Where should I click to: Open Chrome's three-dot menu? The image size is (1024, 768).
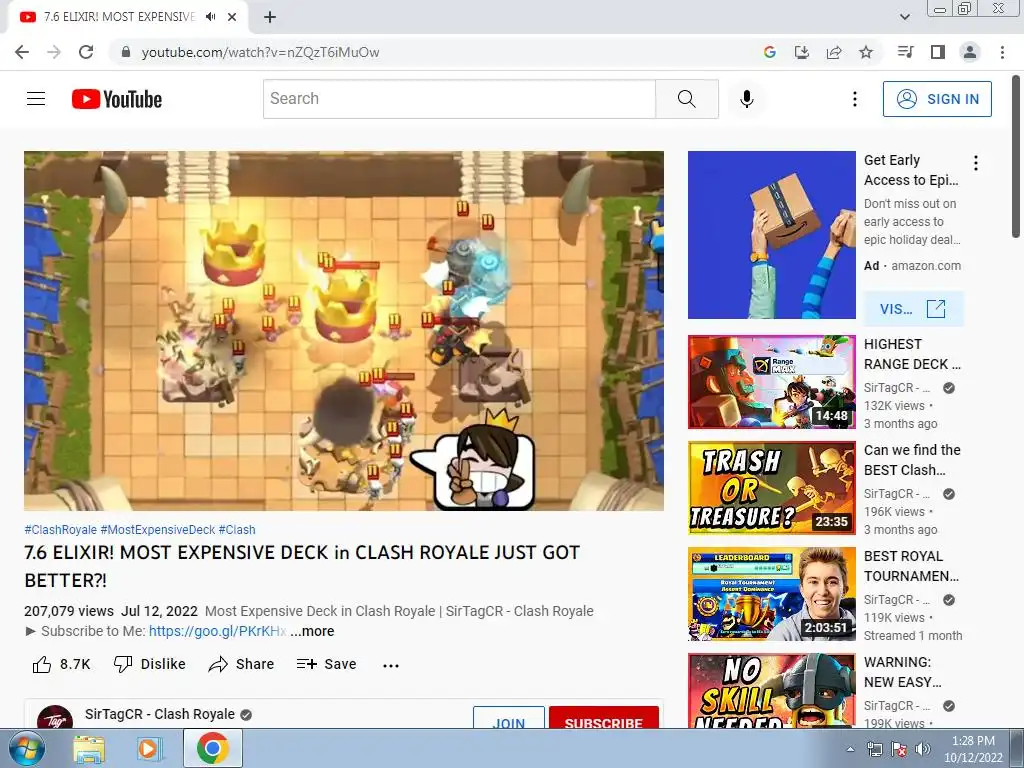point(1002,52)
